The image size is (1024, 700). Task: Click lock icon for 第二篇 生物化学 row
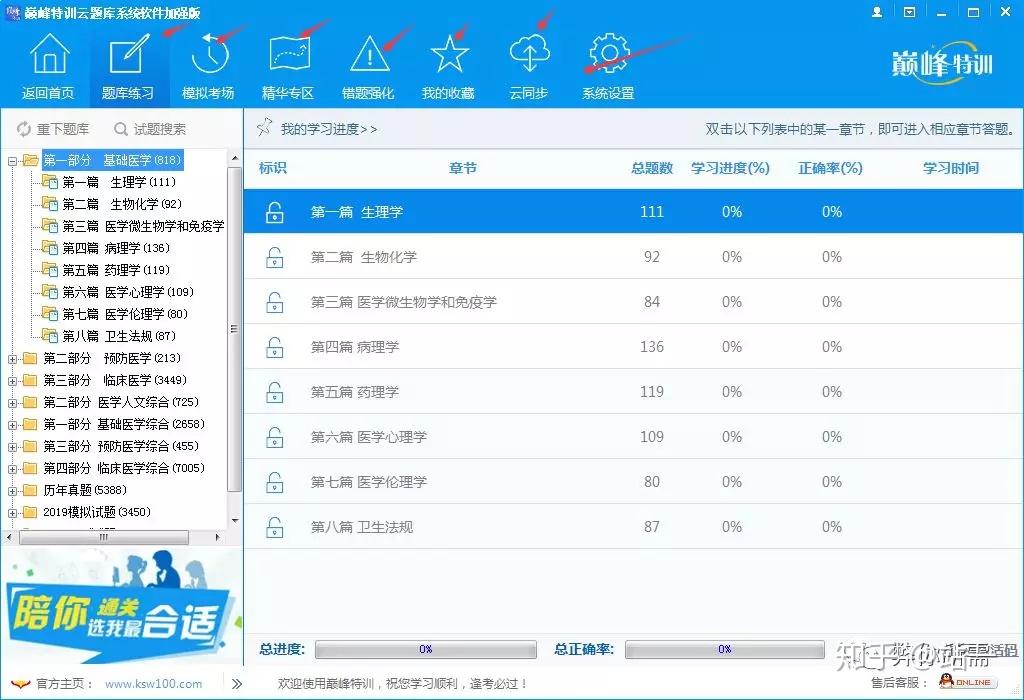274,257
